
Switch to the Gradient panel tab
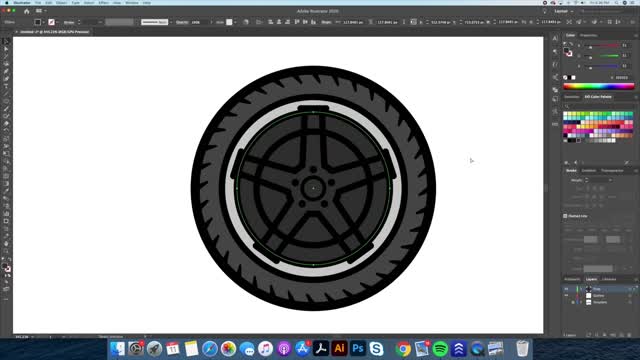pos(589,171)
